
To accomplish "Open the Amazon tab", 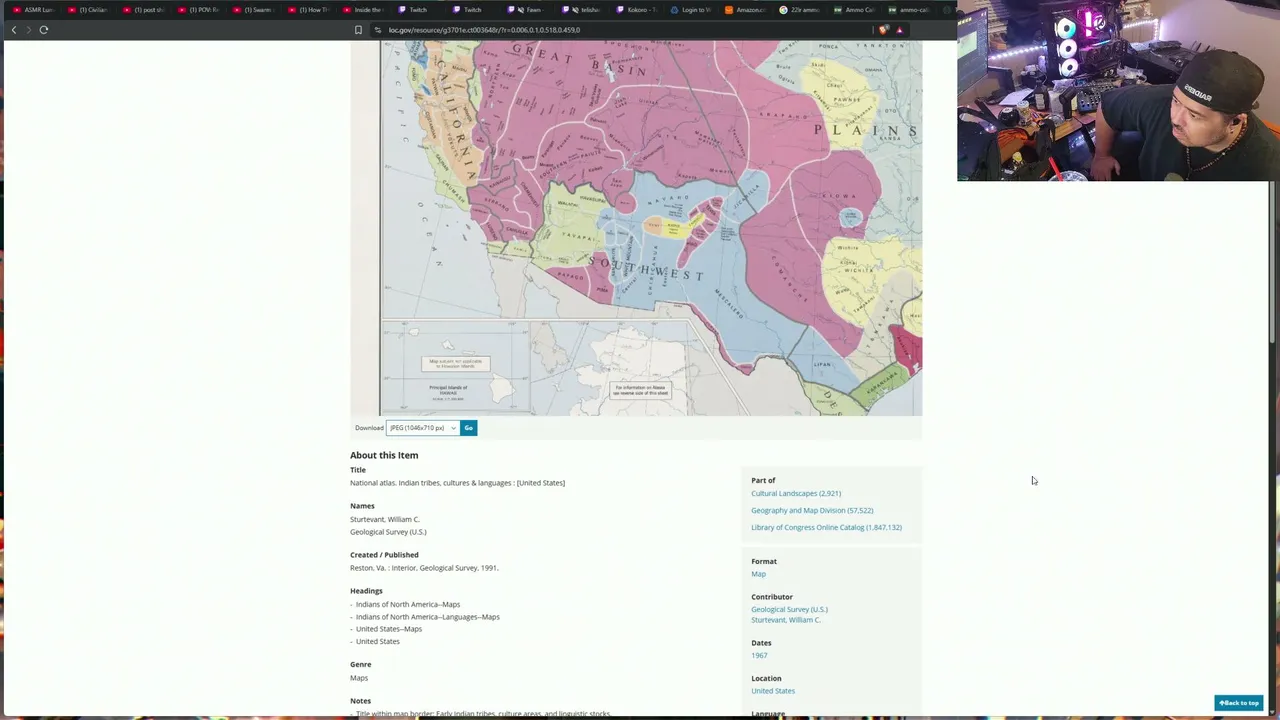I will tap(745, 10).
